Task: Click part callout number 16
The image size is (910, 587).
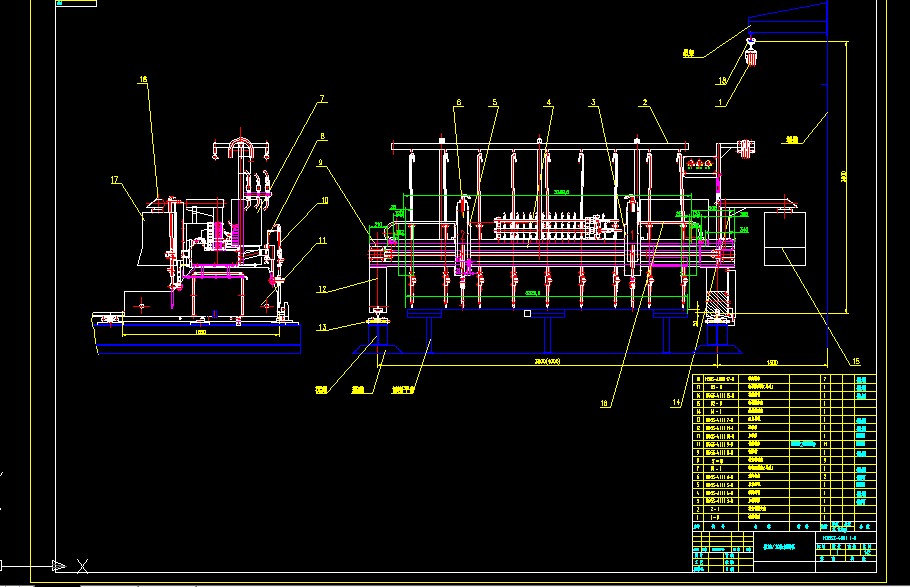Action: tap(143, 79)
